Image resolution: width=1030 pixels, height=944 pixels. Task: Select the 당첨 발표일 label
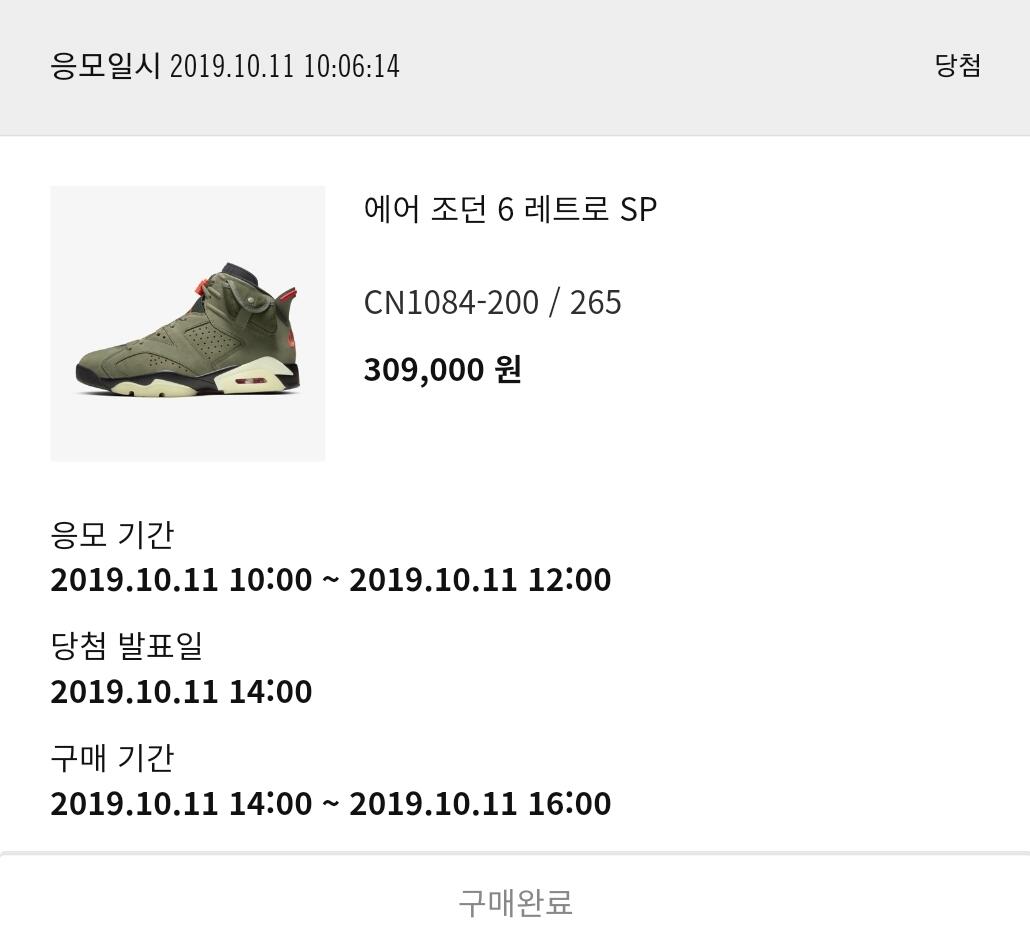pos(126,646)
